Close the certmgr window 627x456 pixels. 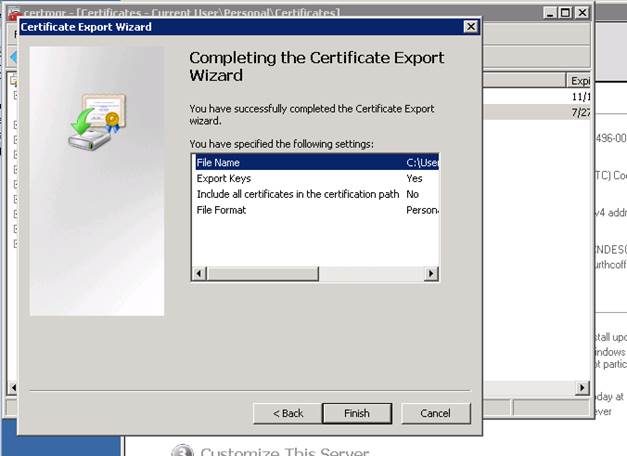point(582,12)
